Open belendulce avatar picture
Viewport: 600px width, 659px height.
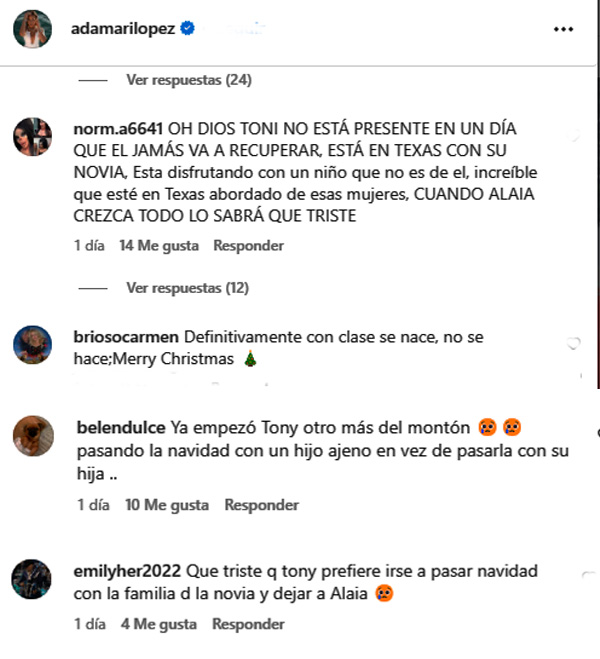(x=33, y=436)
